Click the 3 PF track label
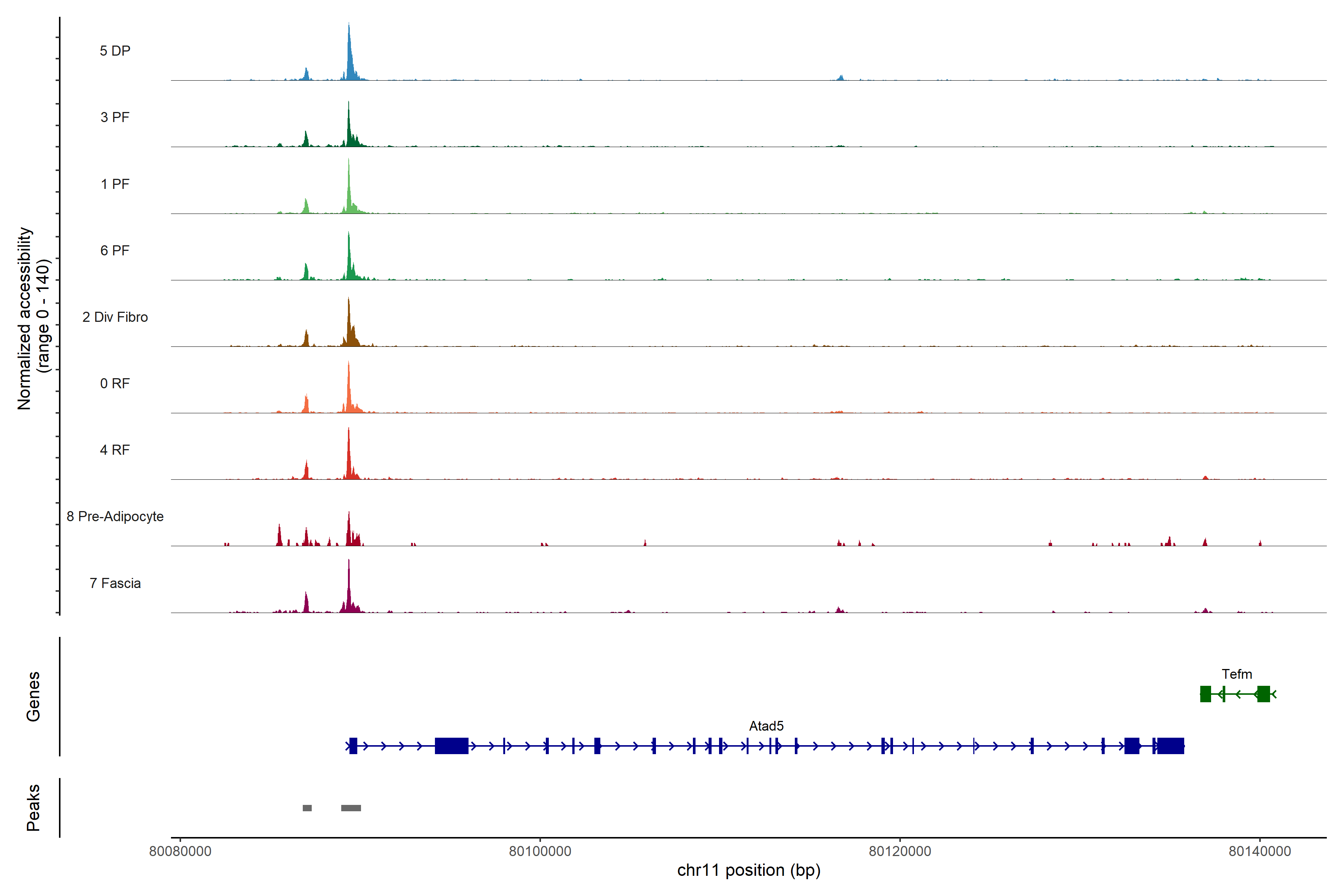 [x=115, y=117]
